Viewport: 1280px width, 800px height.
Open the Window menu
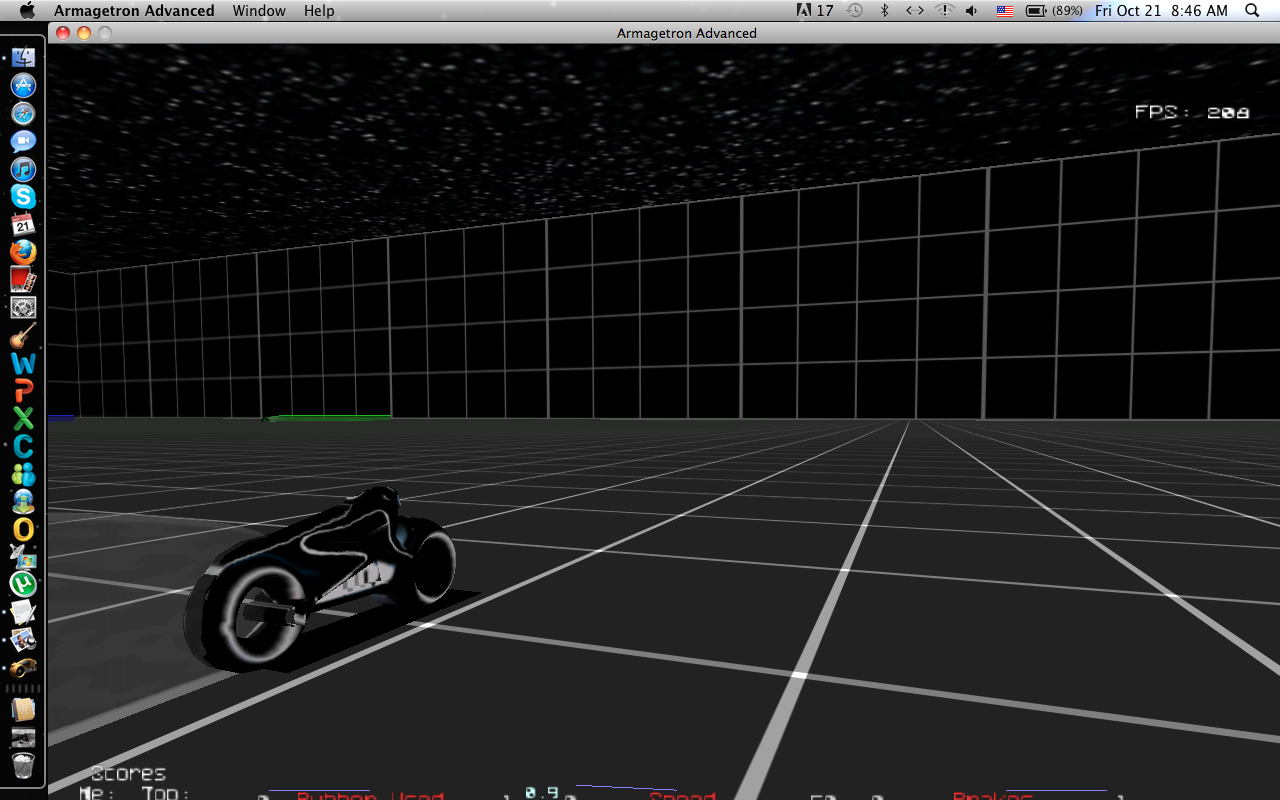coord(259,11)
